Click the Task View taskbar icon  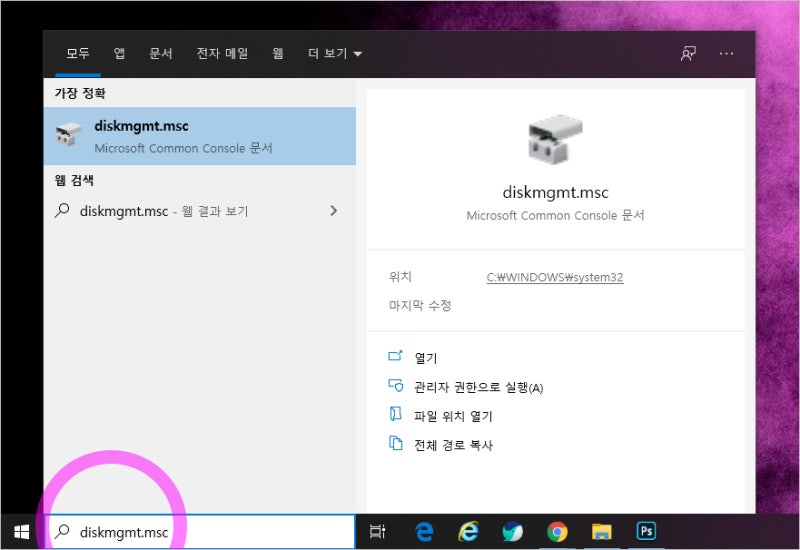(x=377, y=532)
